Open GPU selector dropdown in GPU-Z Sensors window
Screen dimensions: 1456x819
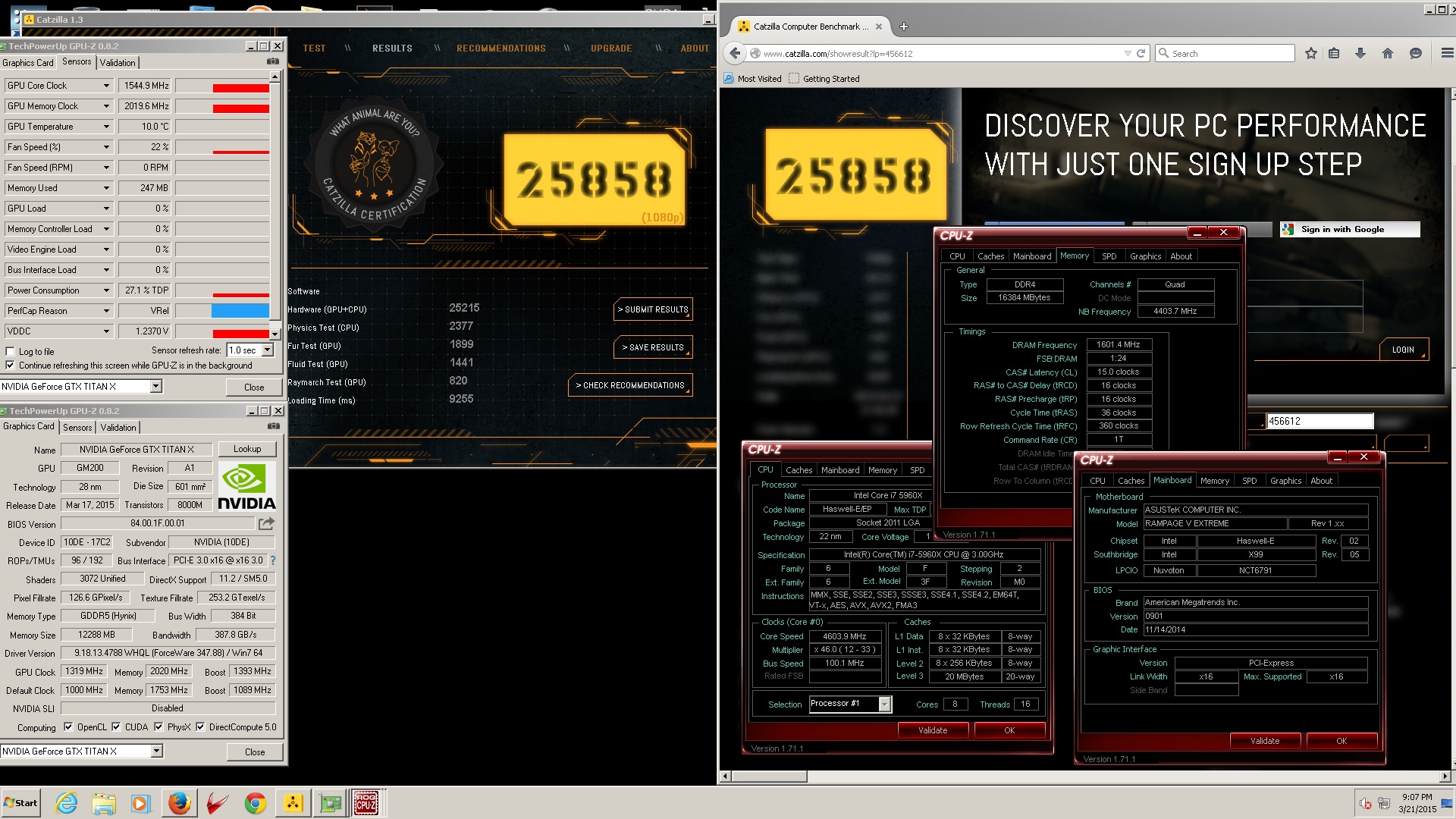pos(155,387)
